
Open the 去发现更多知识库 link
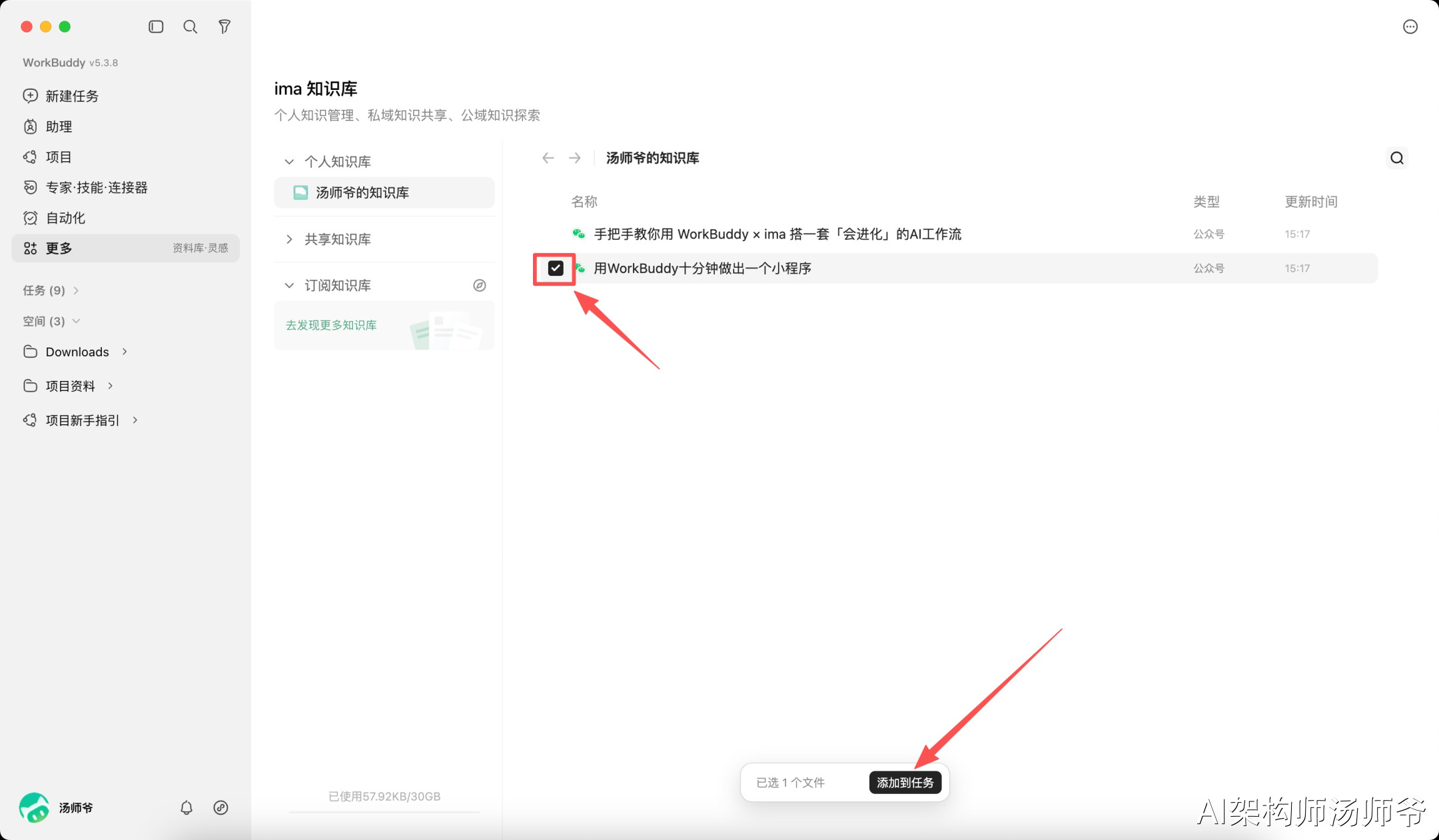coord(331,325)
